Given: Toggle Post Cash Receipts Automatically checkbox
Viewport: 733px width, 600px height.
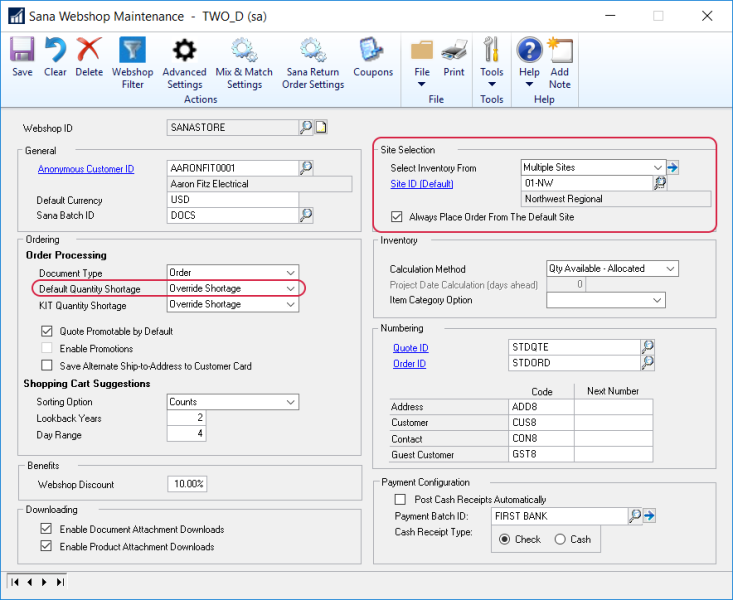Looking at the screenshot, I should pos(400,499).
